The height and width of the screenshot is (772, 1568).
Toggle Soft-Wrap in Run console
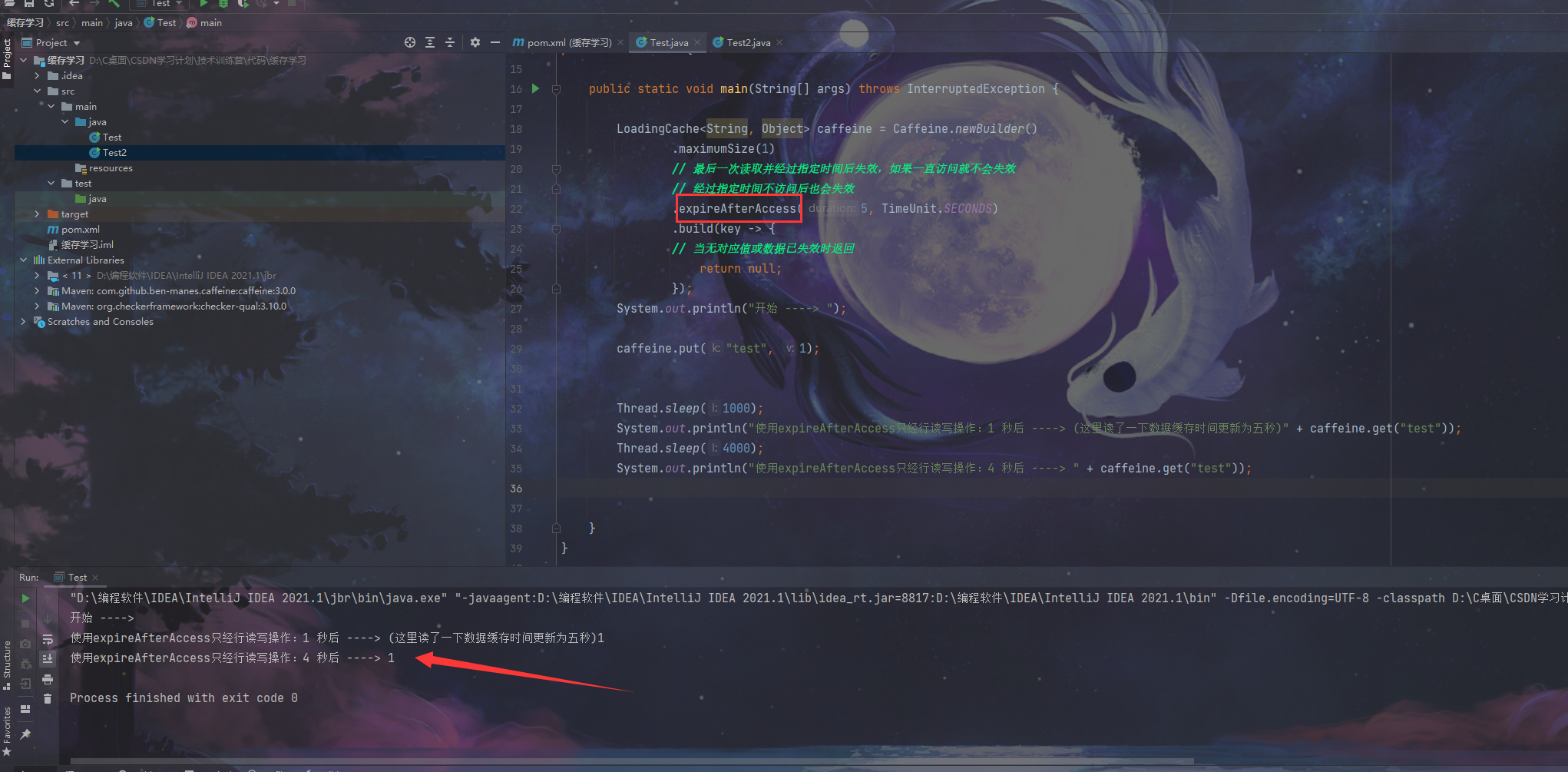(x=48, y=638)
